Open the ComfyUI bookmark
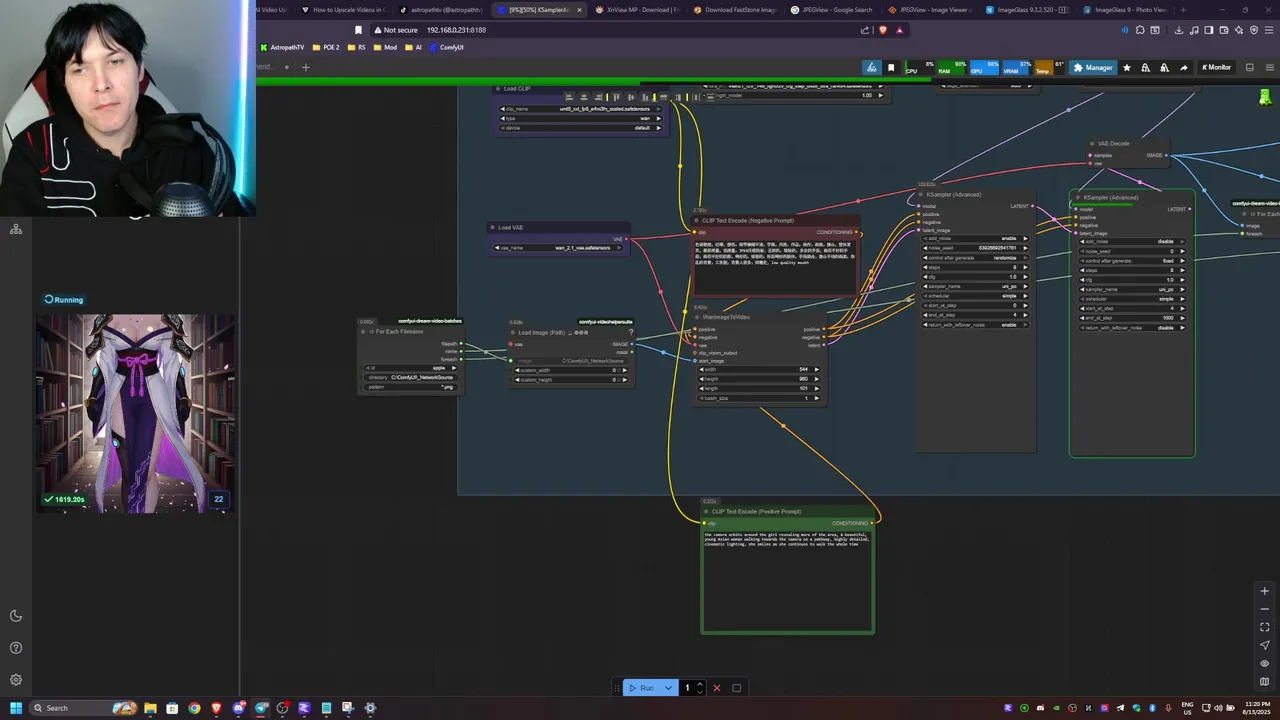Screen dimensions: 1280x720 coord(447,47)
